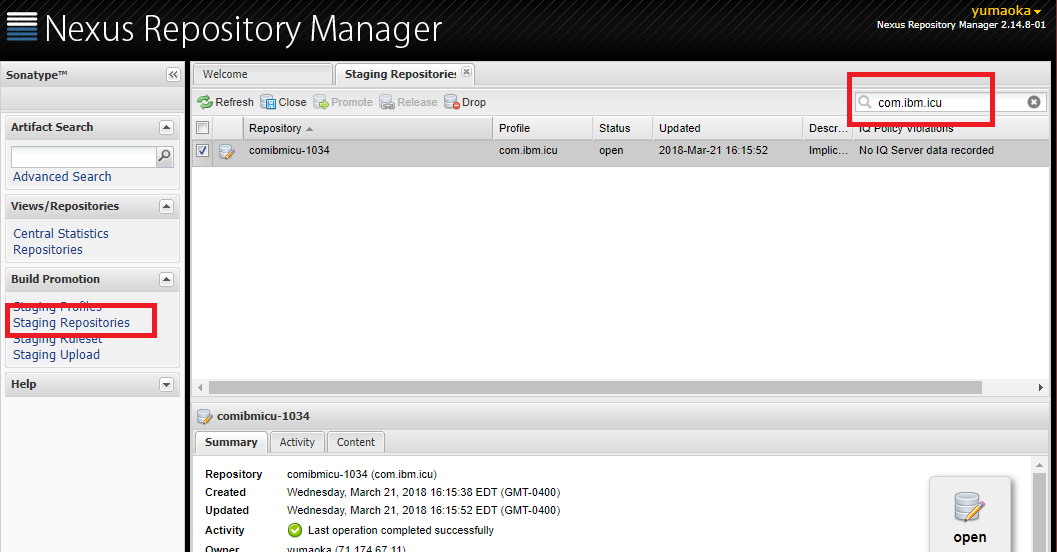Clear the com.ibm.icu filter field

1033,102
